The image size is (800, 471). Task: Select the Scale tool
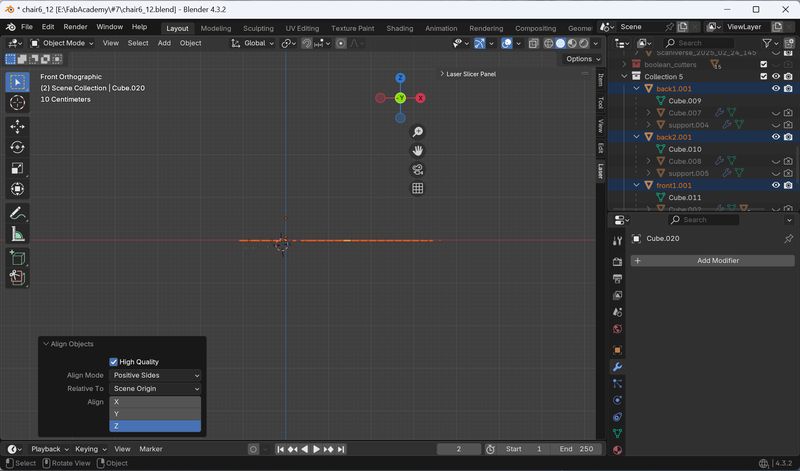[17, 168]
